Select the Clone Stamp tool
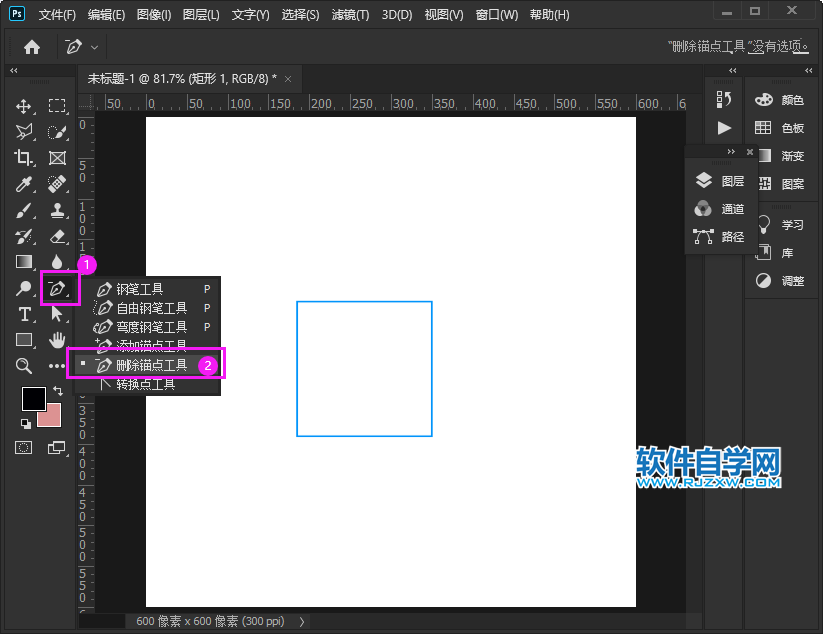Viewport: 823px width, 634px height. 57,210
